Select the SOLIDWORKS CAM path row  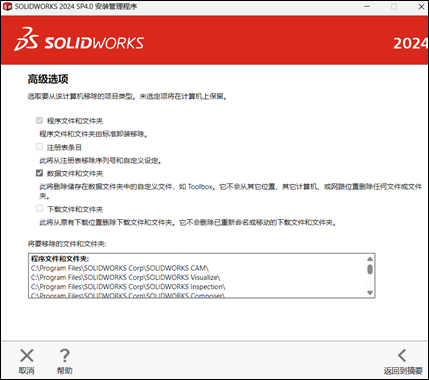tap(120, 268)
